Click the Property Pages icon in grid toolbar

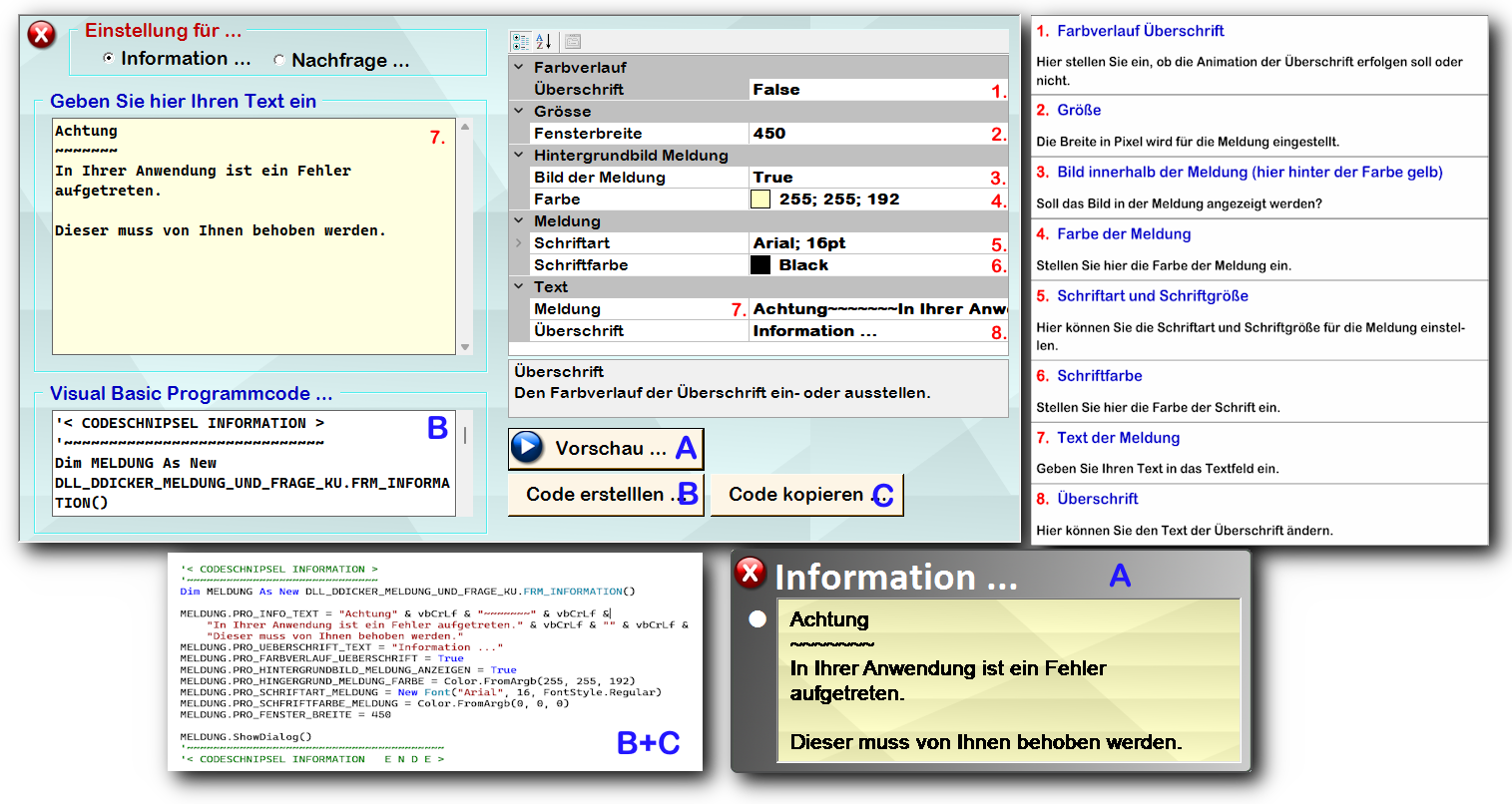pos(573,41)
